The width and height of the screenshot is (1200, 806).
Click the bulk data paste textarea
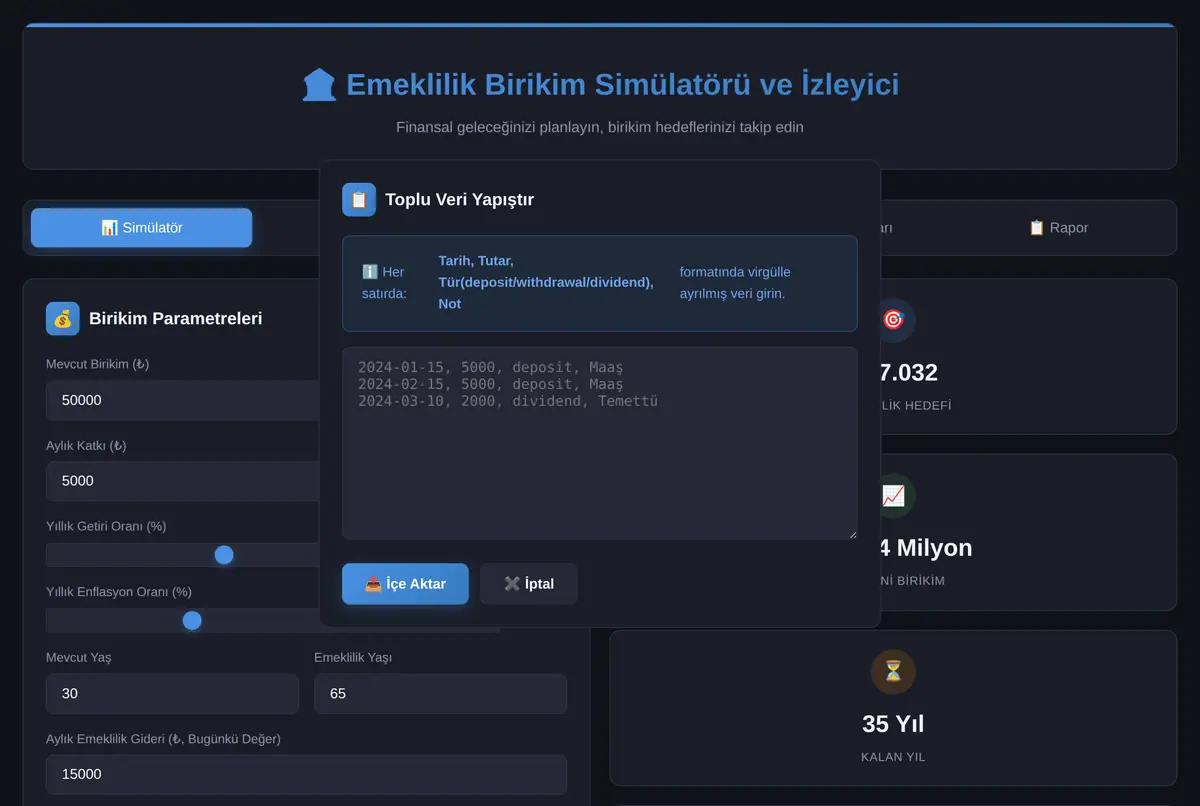pyautogui.click(x=600, y=443)
